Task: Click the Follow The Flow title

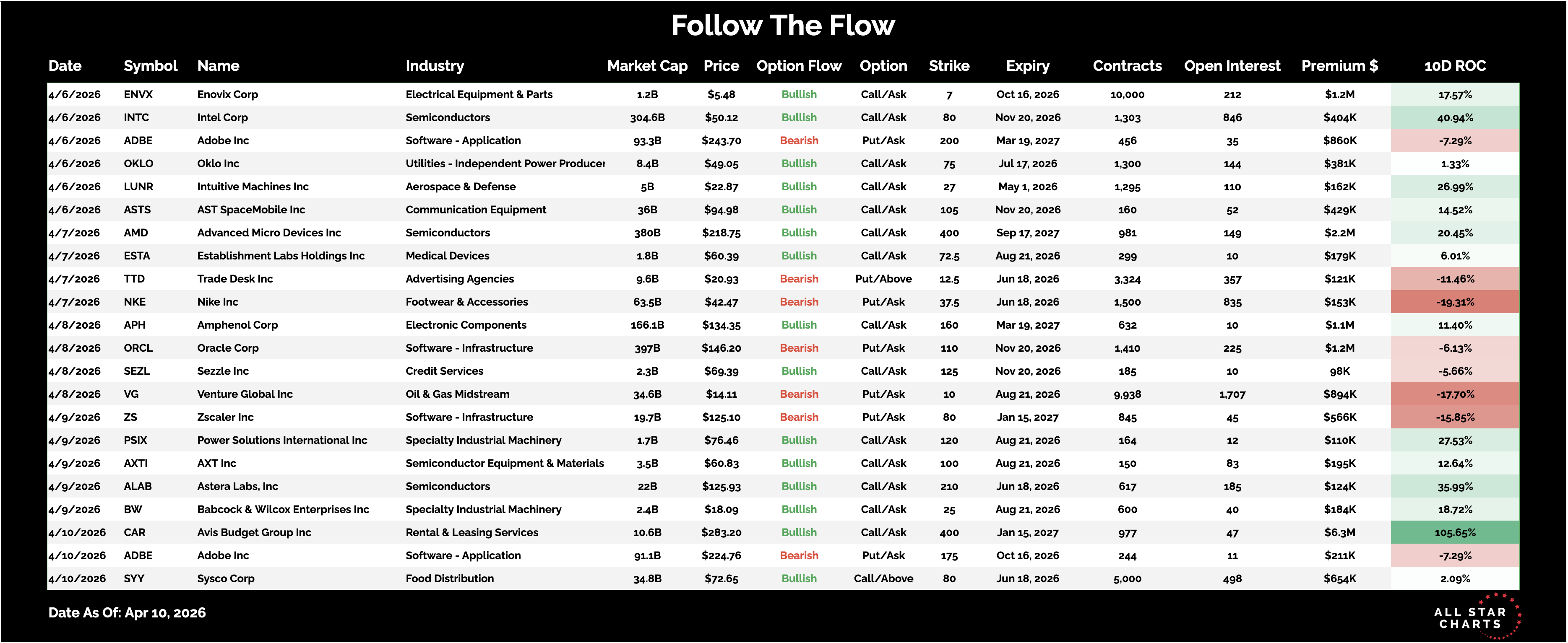Action: point(783,26)
